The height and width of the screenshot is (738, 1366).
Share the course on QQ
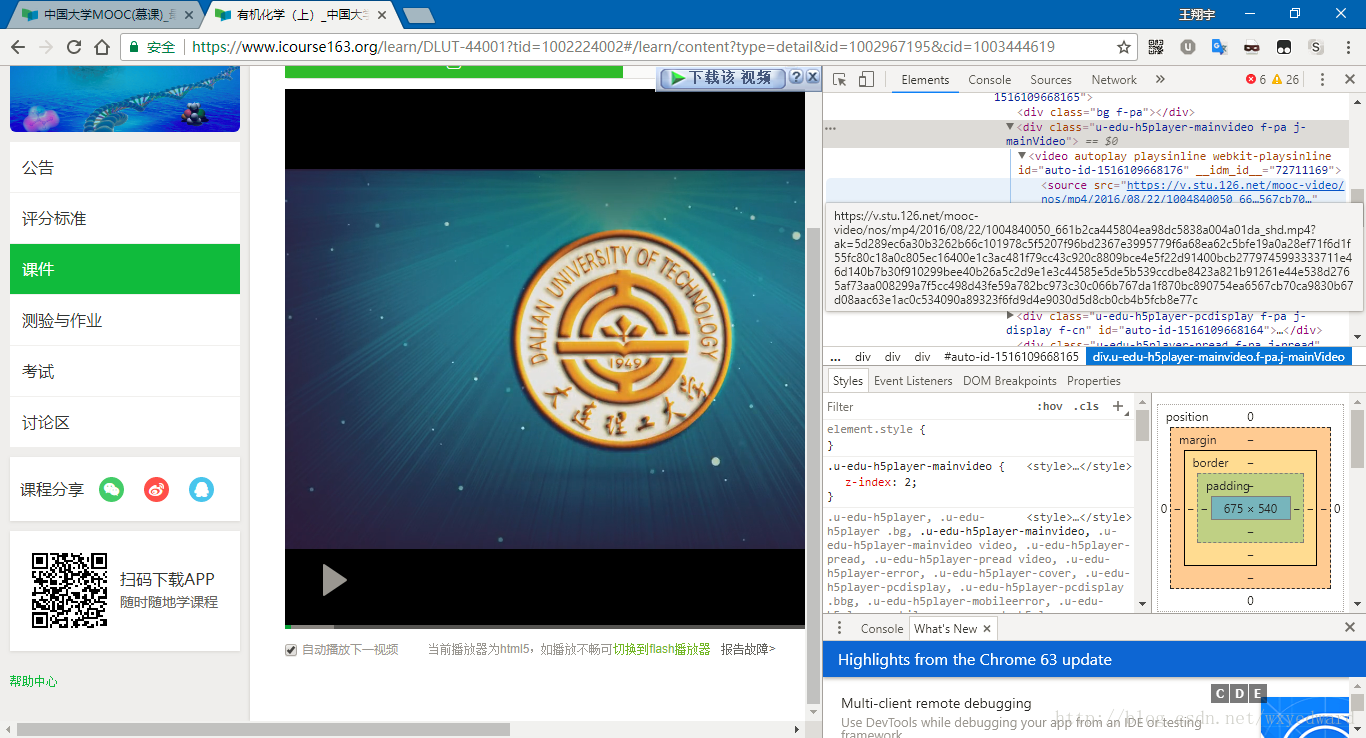(202, 490)
